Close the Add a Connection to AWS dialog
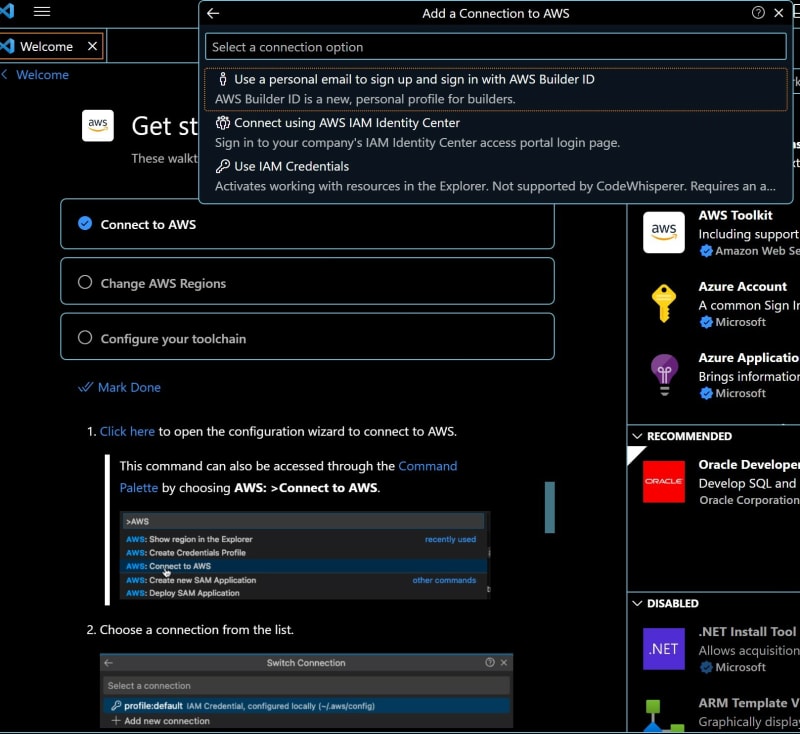This screenshot has height=734, width=800. (x=779, y=13)
